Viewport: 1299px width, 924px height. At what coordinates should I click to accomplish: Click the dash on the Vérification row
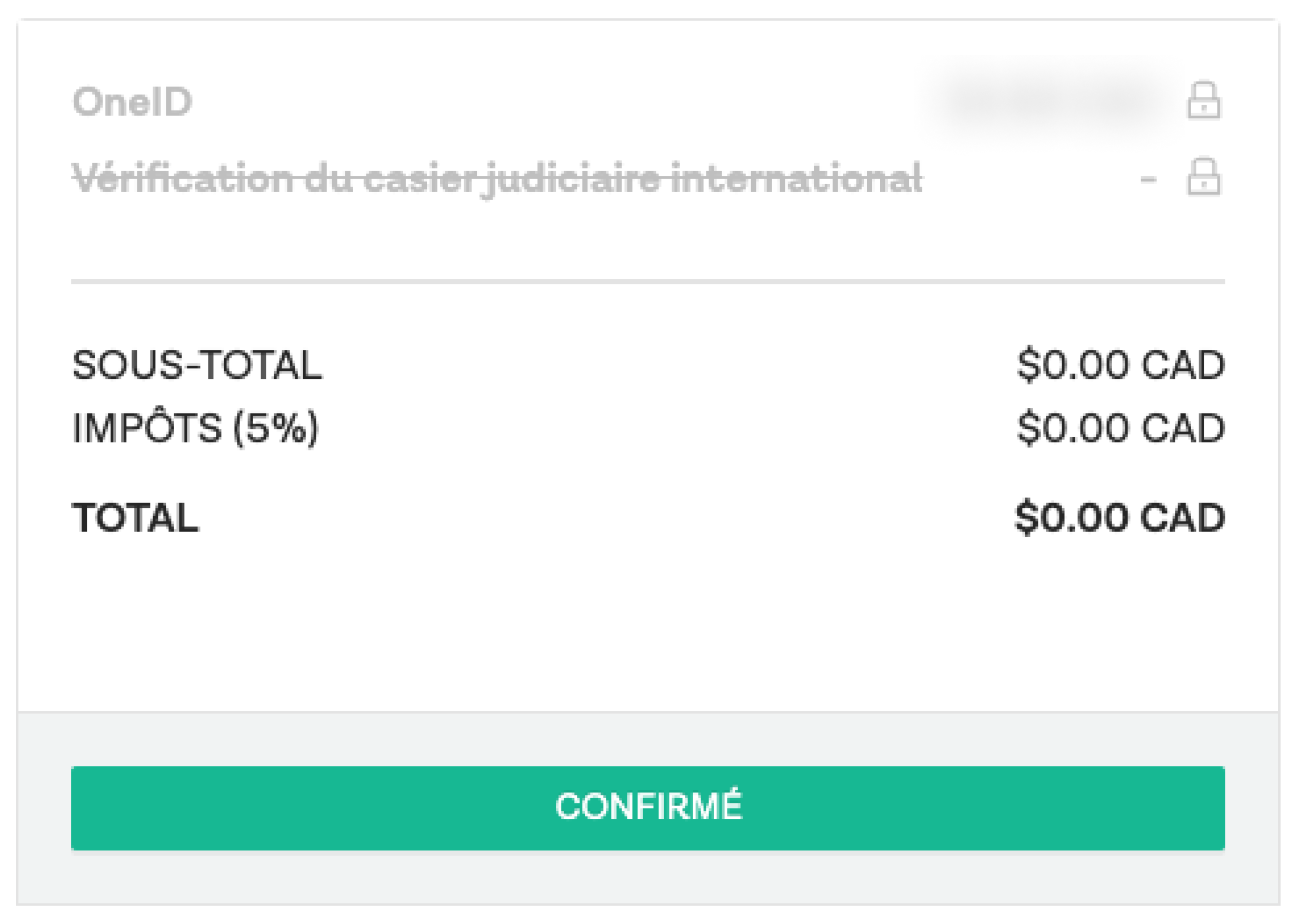[1148, 179]
